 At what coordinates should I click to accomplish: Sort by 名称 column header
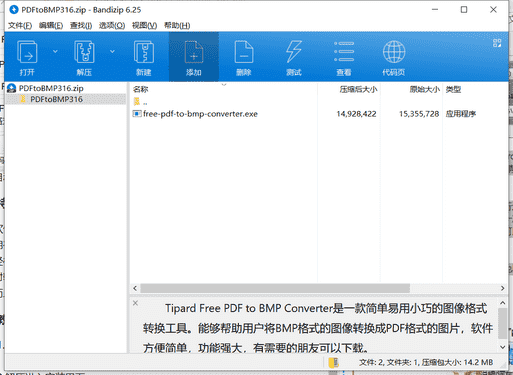[x=140, y=89]
